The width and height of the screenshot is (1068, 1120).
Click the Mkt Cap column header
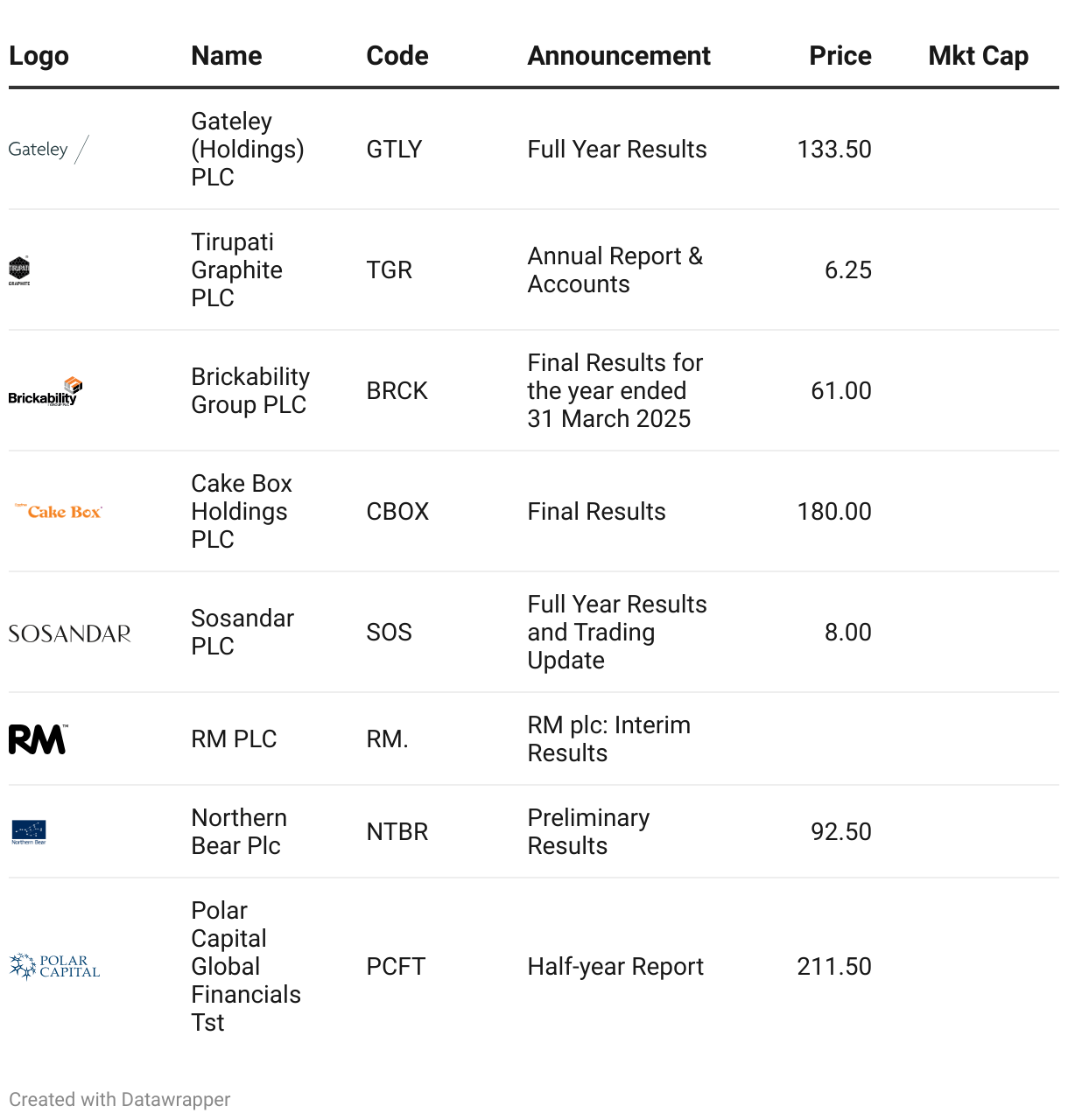coord(978,56)
